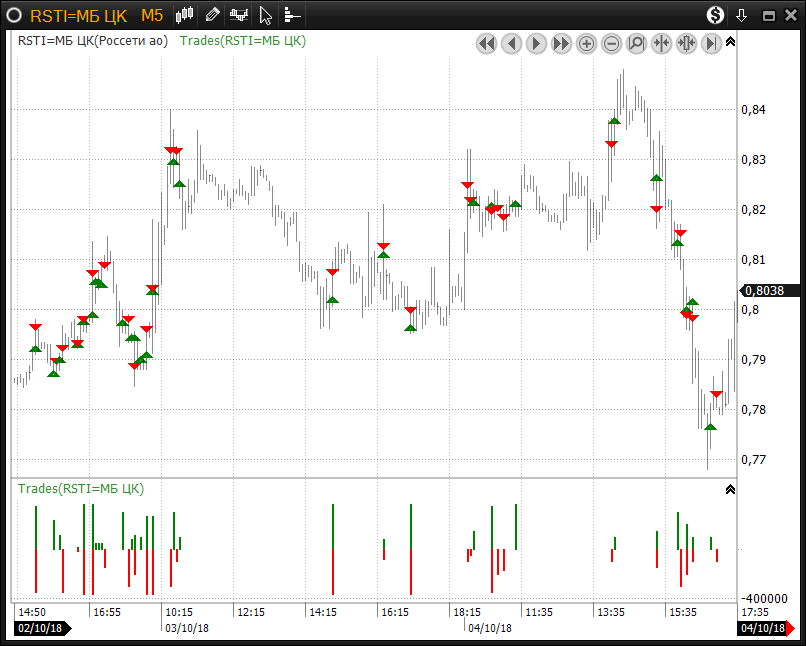This screenshot has height=646, width=806.
Task: Zoom out with the minus button
Action: click(x=611, y=43)
